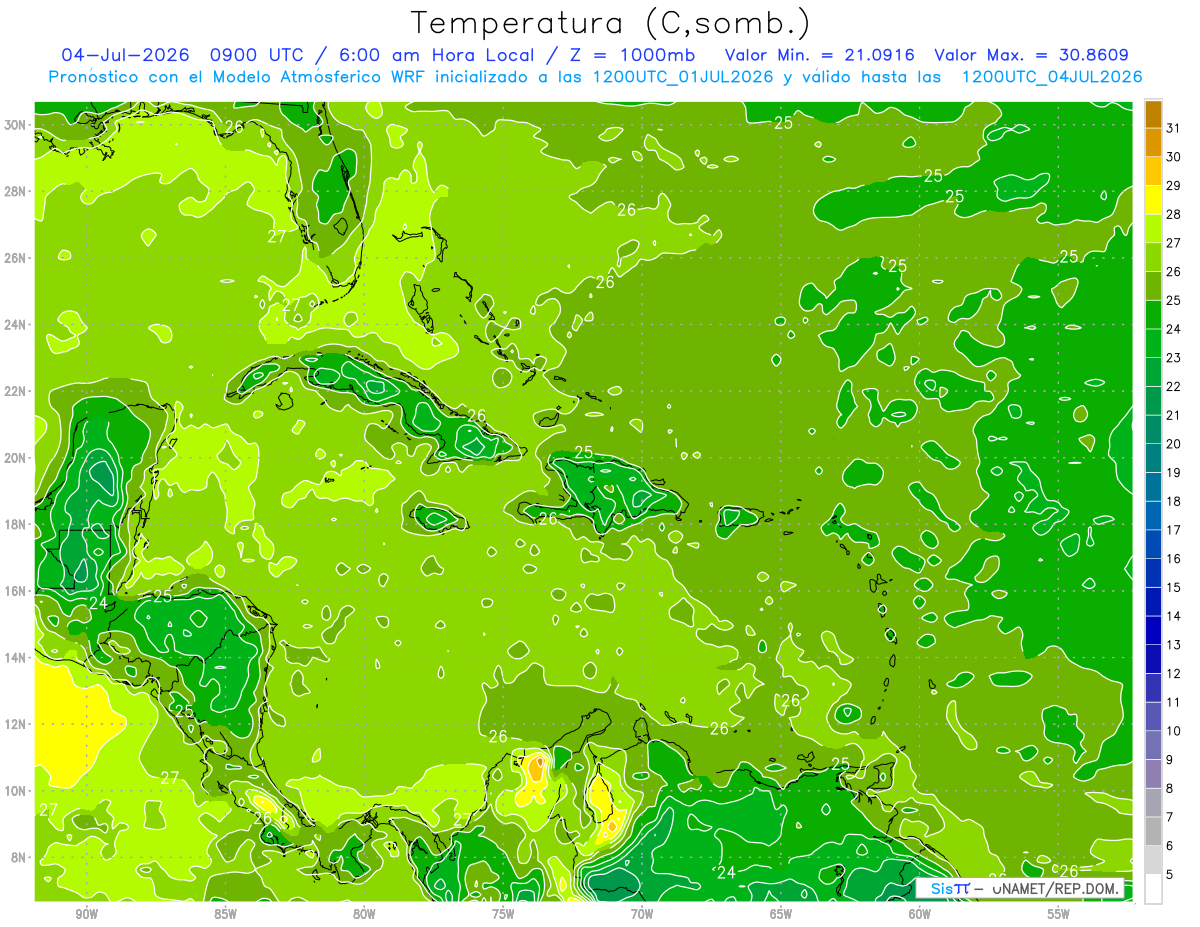Pick the teal swatch between 19 and 20

pos(1153,458)
